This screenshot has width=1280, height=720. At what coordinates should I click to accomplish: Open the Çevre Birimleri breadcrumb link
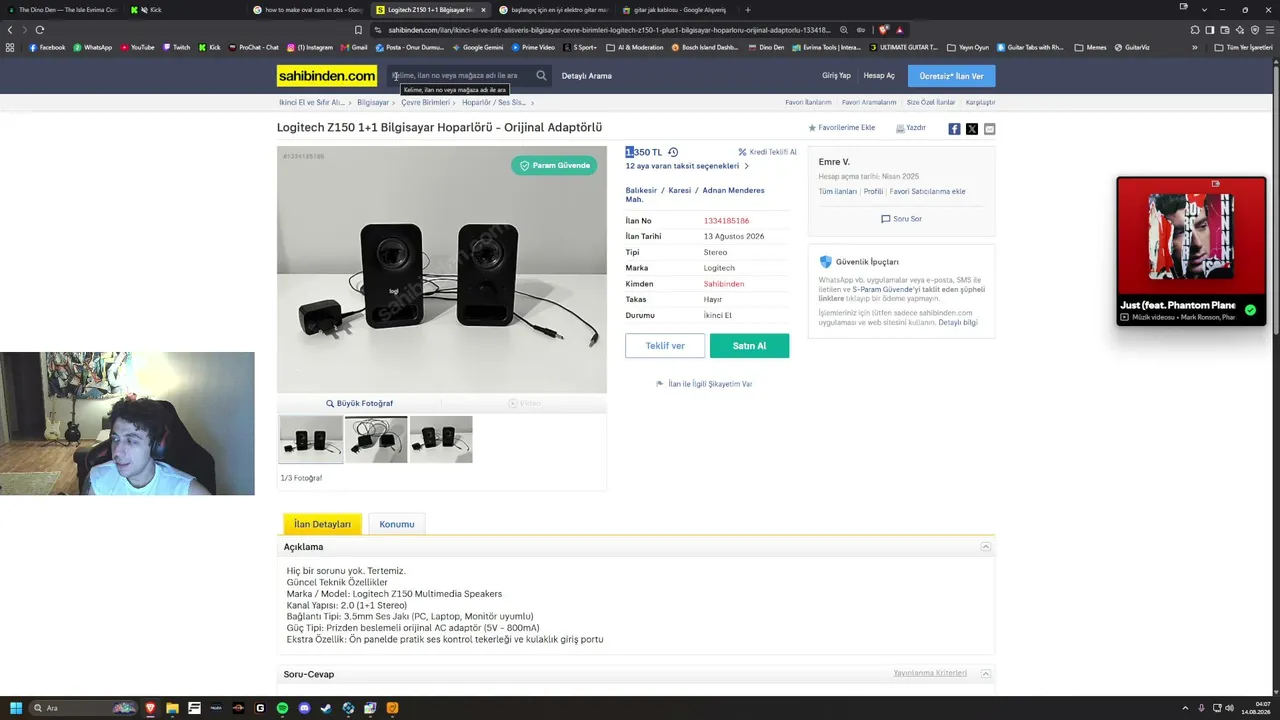point(425,102)
